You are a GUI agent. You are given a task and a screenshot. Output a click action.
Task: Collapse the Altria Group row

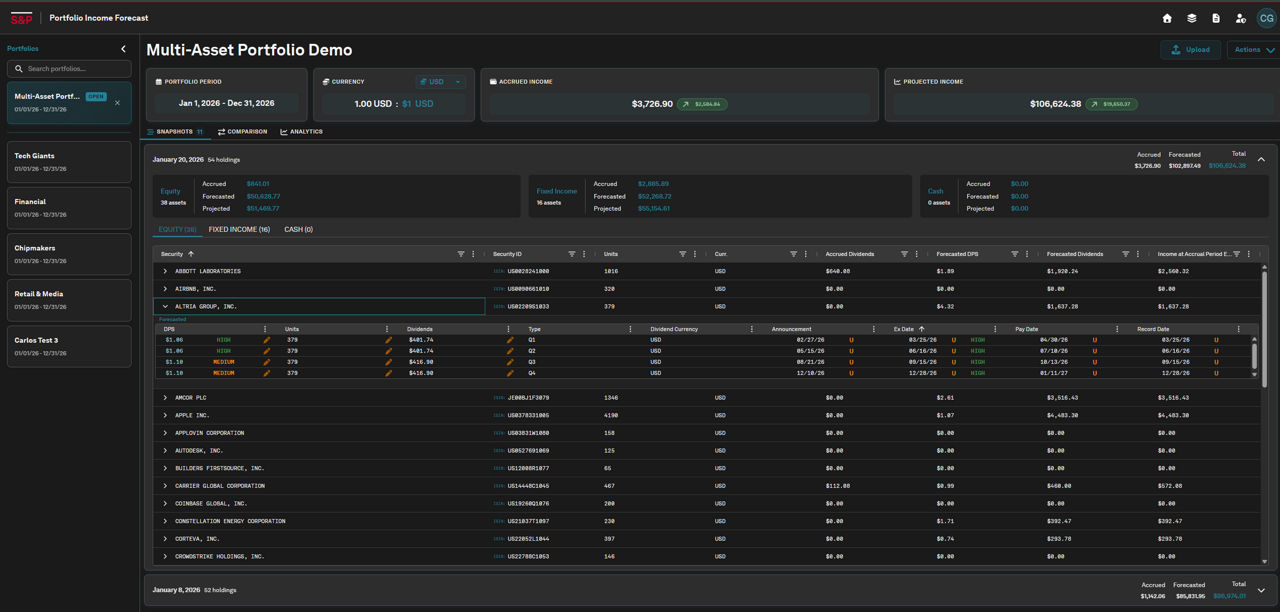pyautogui.click(x=166, y=307)
